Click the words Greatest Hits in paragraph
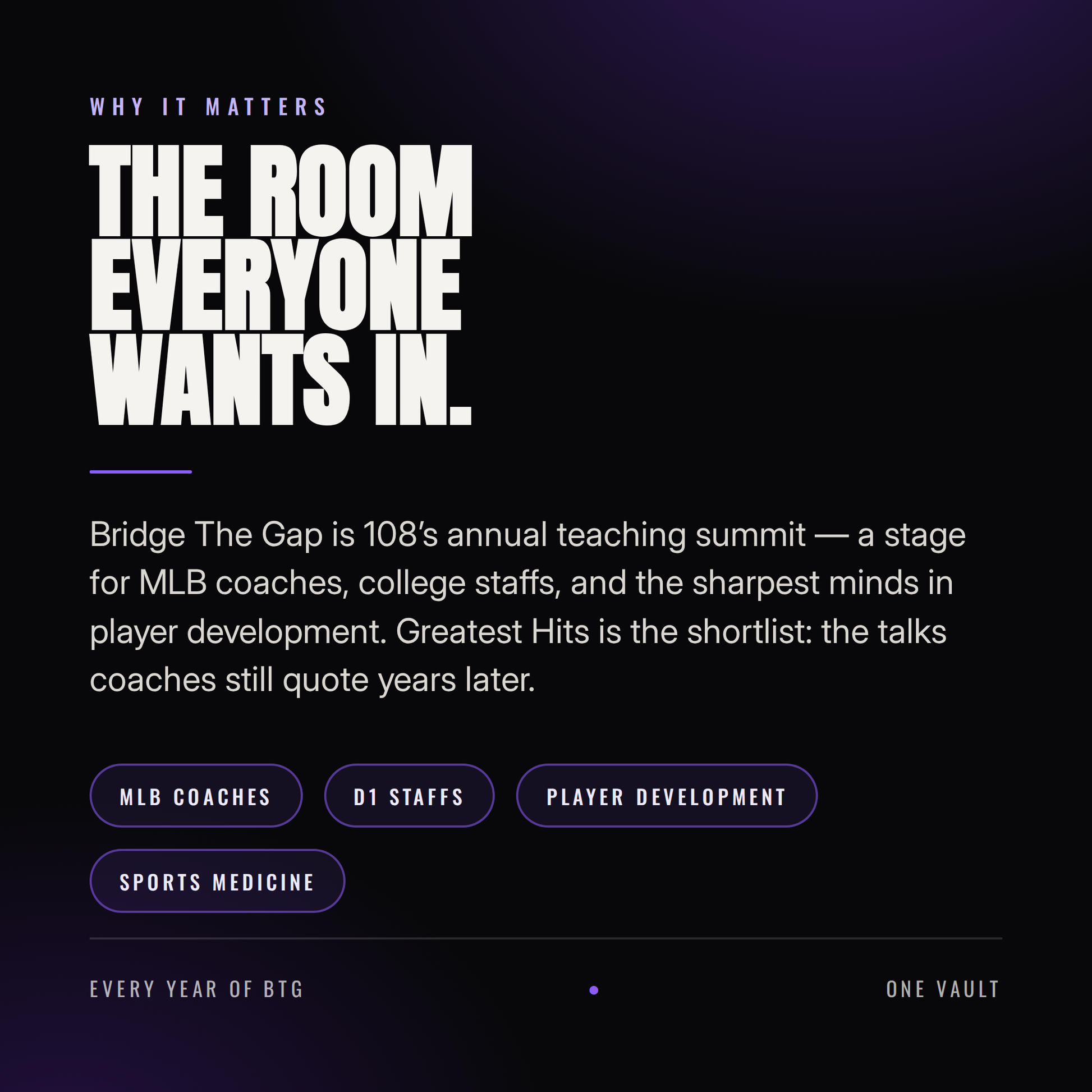 tap(492, 632)
